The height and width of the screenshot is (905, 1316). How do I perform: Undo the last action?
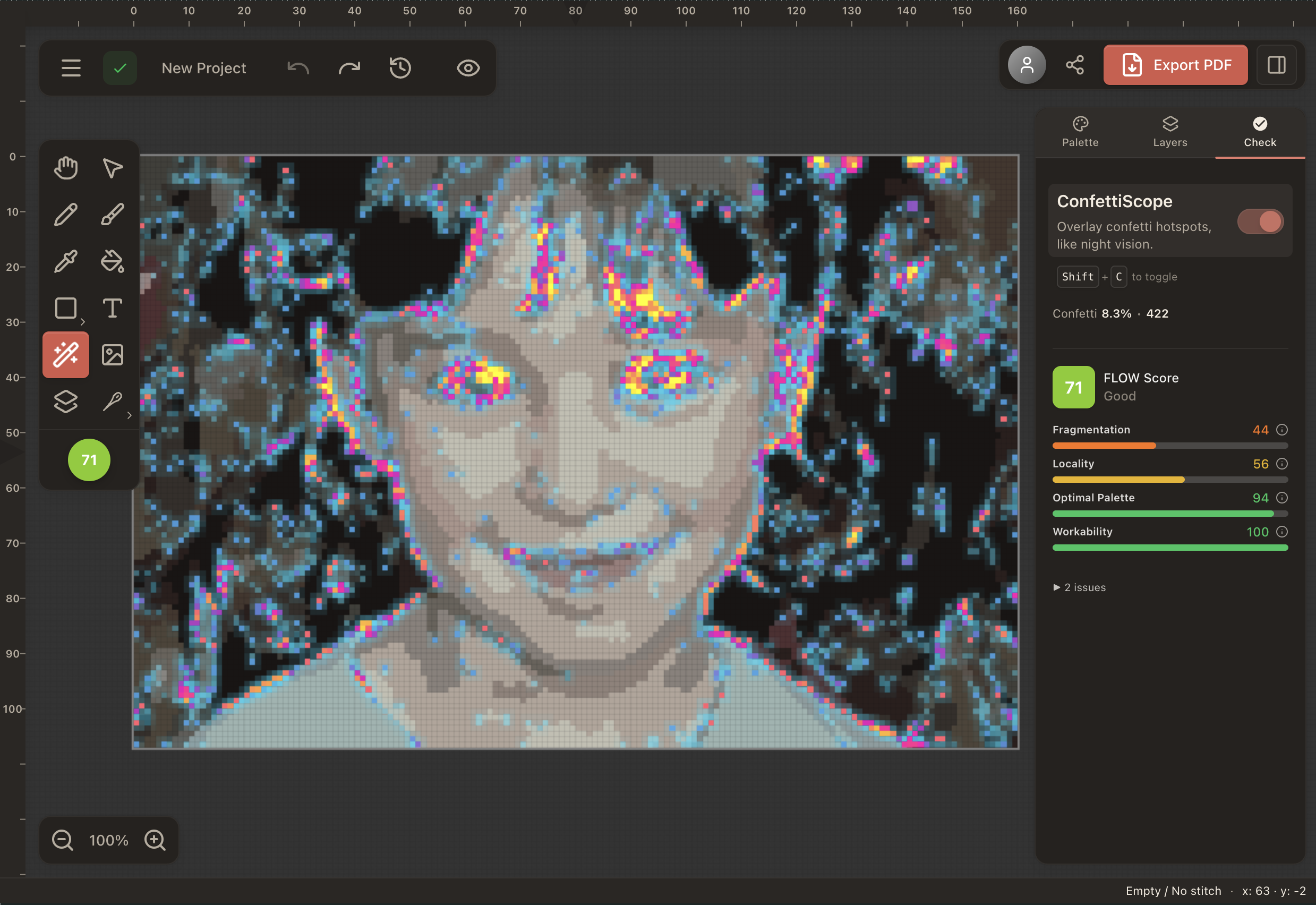pos(298,68)
